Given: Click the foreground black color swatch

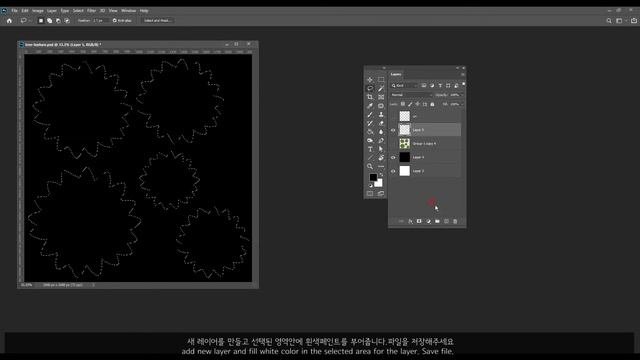Looking at the screenshot, I should pos(373,177).
